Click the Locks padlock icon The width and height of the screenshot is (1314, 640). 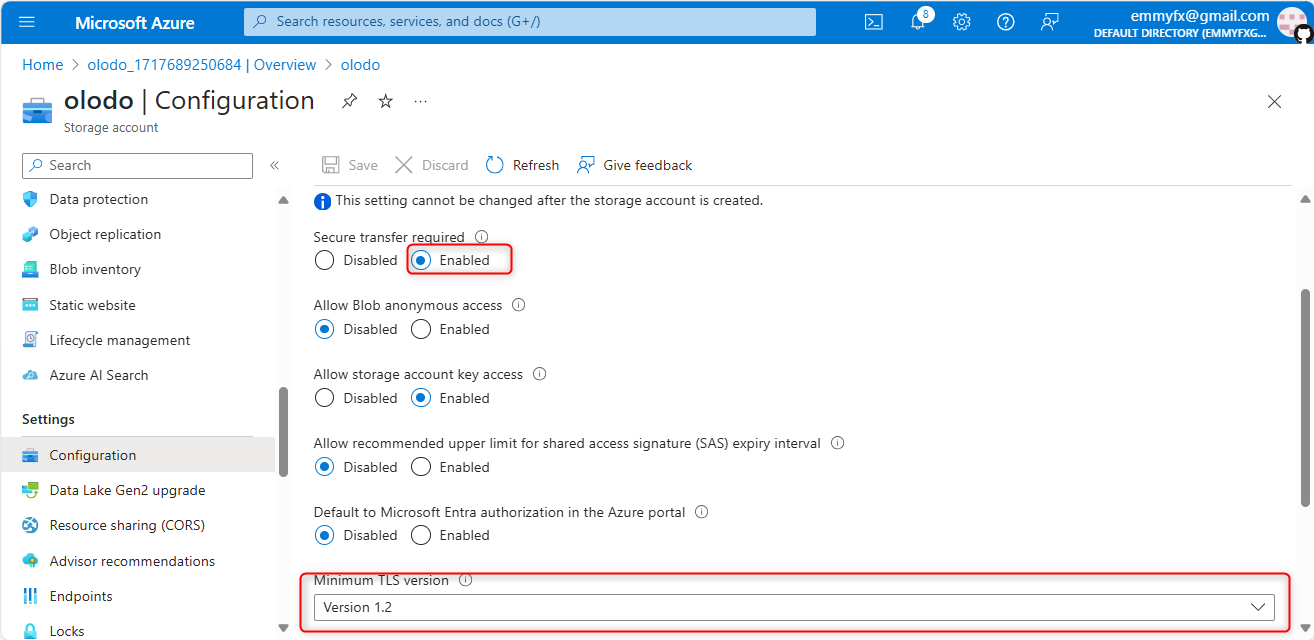pos(30,631)
